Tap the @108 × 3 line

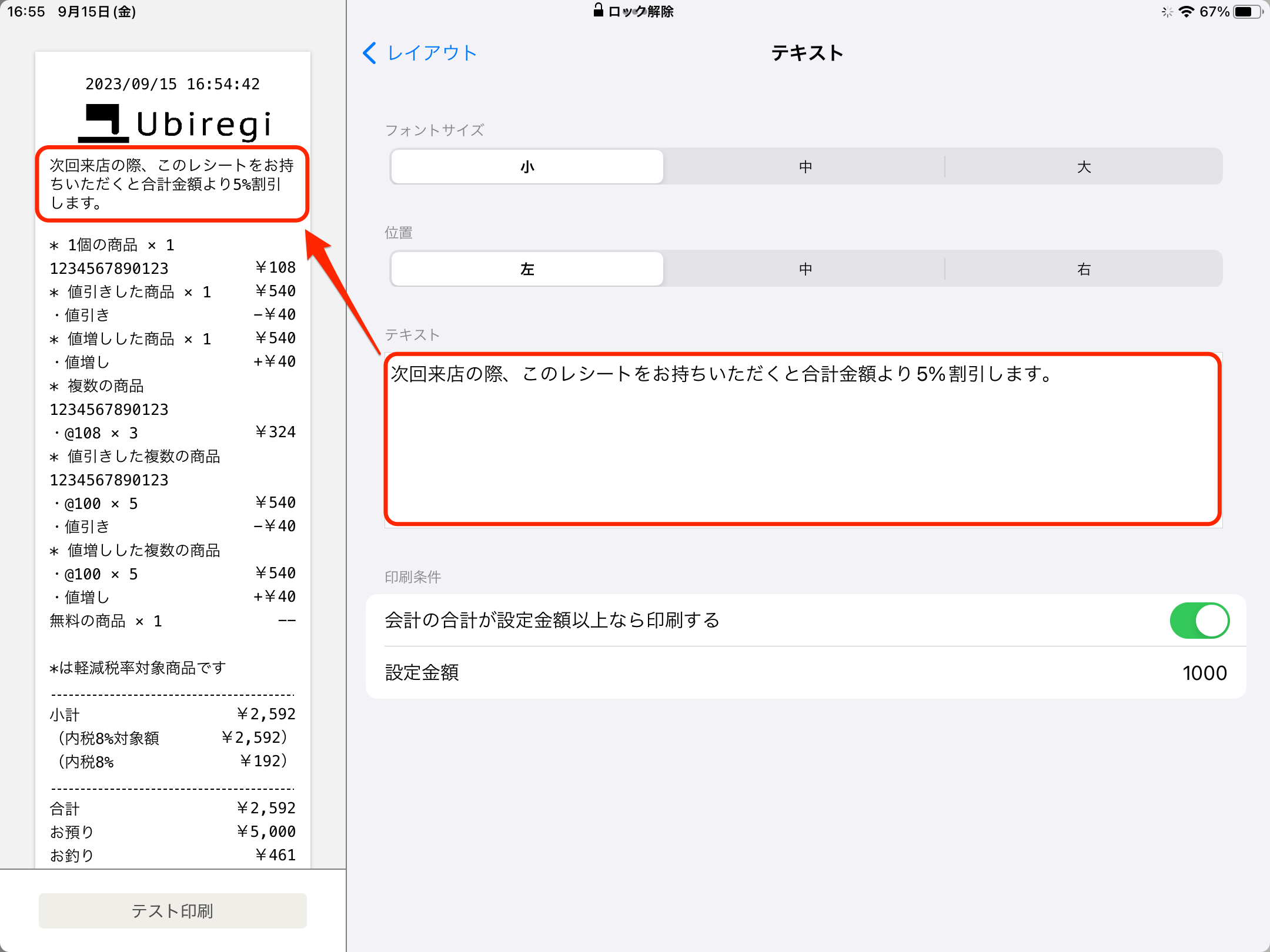(173, 433)
